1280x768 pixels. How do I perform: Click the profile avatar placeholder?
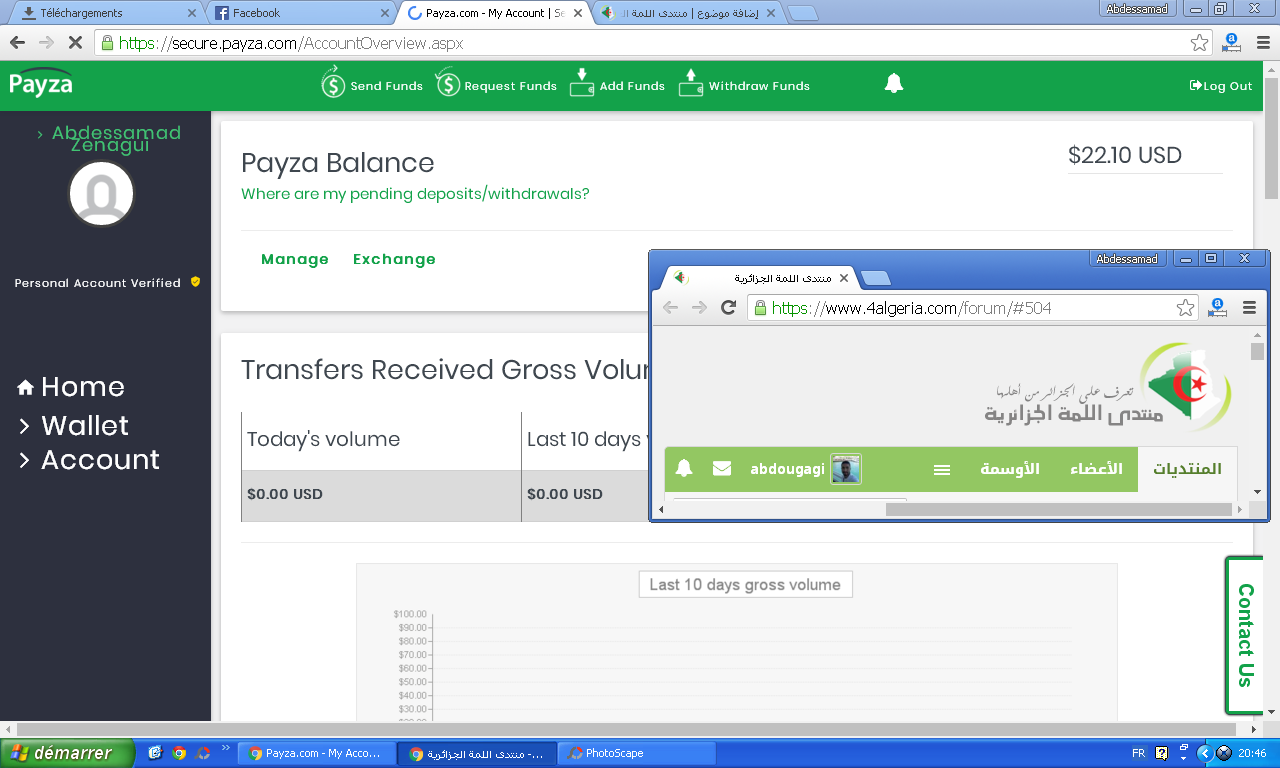(101, 193)
